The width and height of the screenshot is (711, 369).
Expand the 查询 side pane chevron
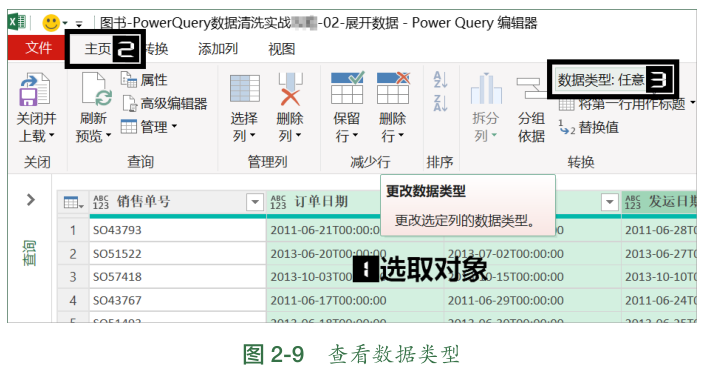pyautogui.click(x=30, y=199)
